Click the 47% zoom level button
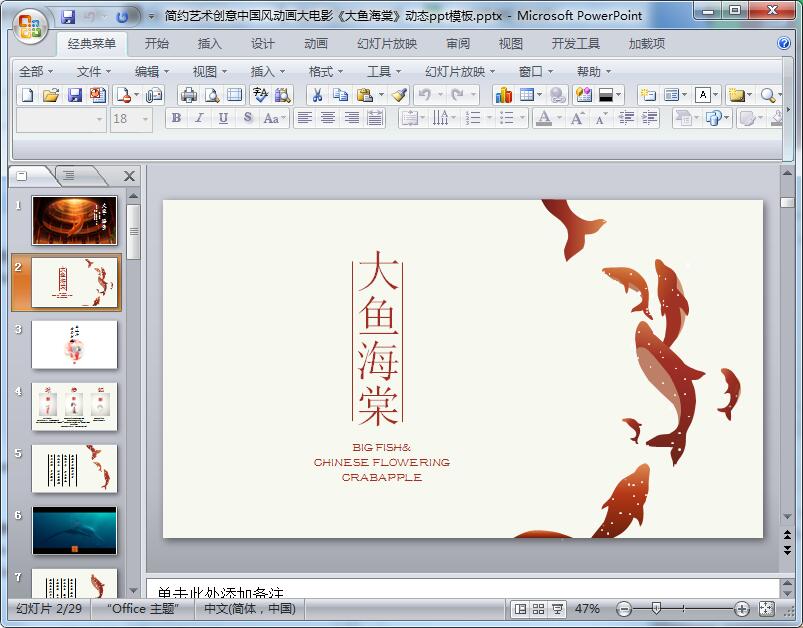Image resolution: width=803 pixels, height=628 pixels. 587,609
